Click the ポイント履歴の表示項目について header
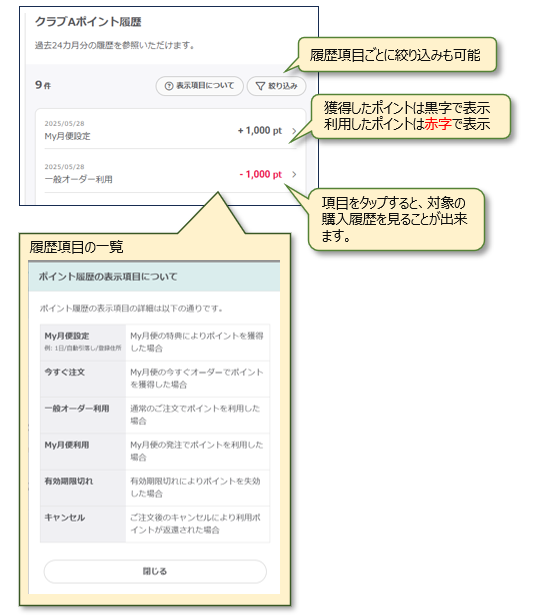The width and height of the screenshot is (534, 615). pos(154,277)
